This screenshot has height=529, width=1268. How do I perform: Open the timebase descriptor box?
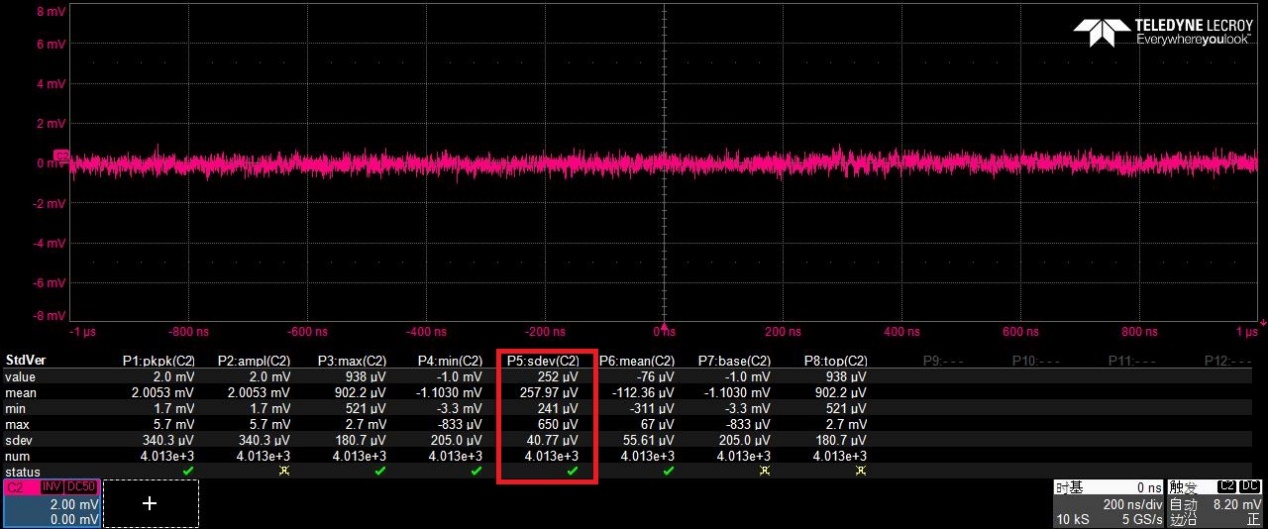(x=1108, y=503)
